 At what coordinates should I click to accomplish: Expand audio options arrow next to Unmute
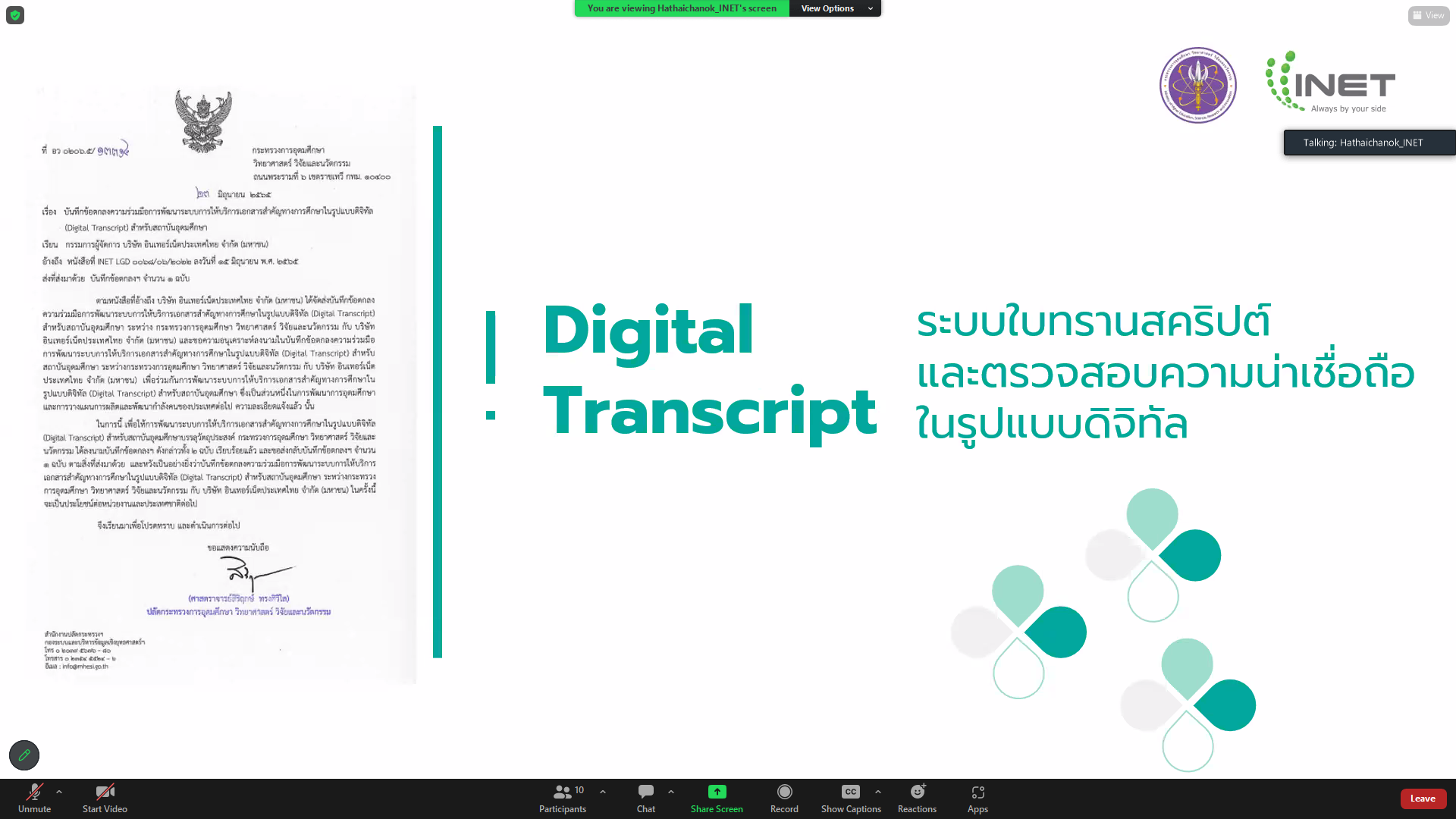click(59, 792)
